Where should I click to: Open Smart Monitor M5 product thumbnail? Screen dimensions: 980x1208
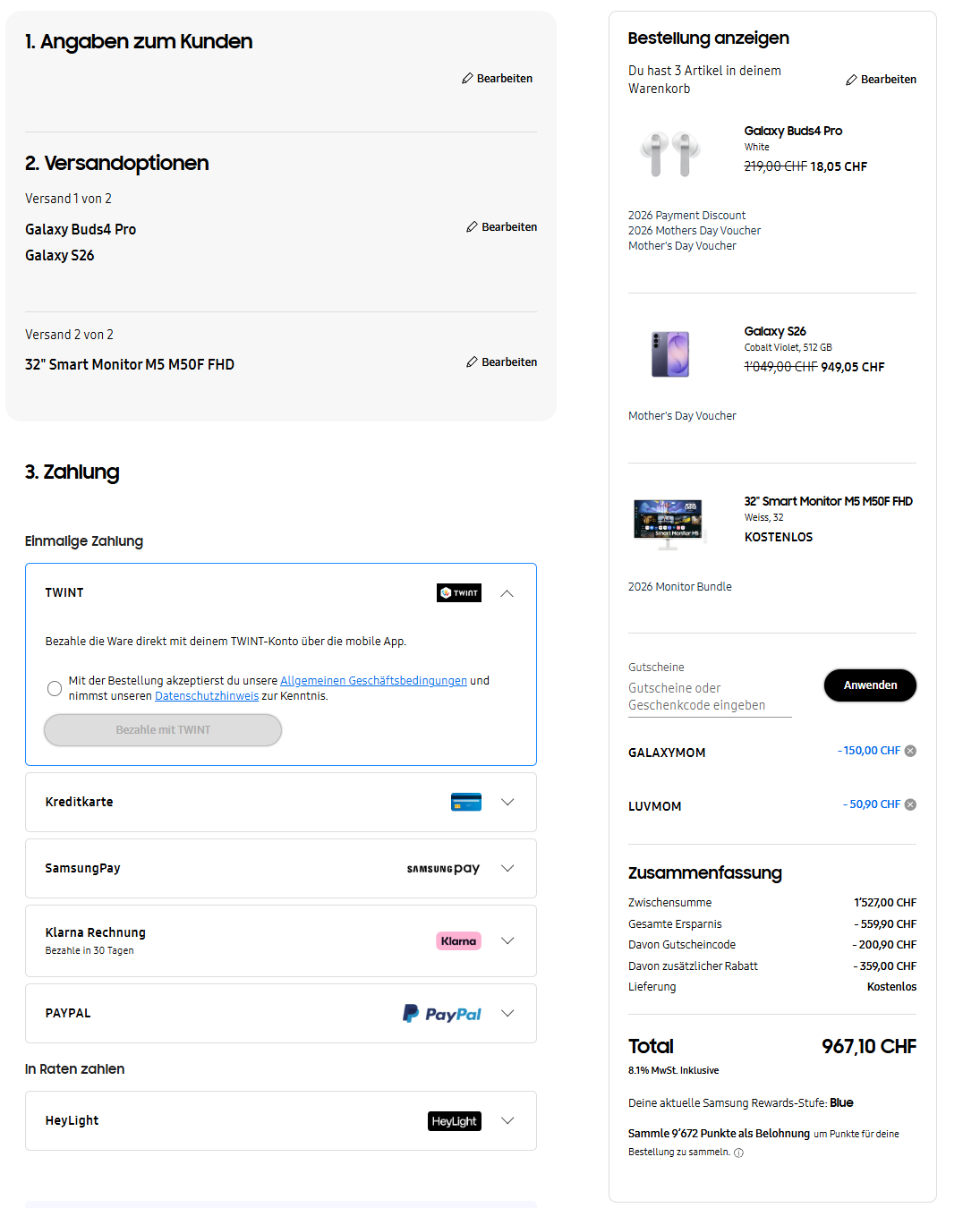tap(670, 523)
